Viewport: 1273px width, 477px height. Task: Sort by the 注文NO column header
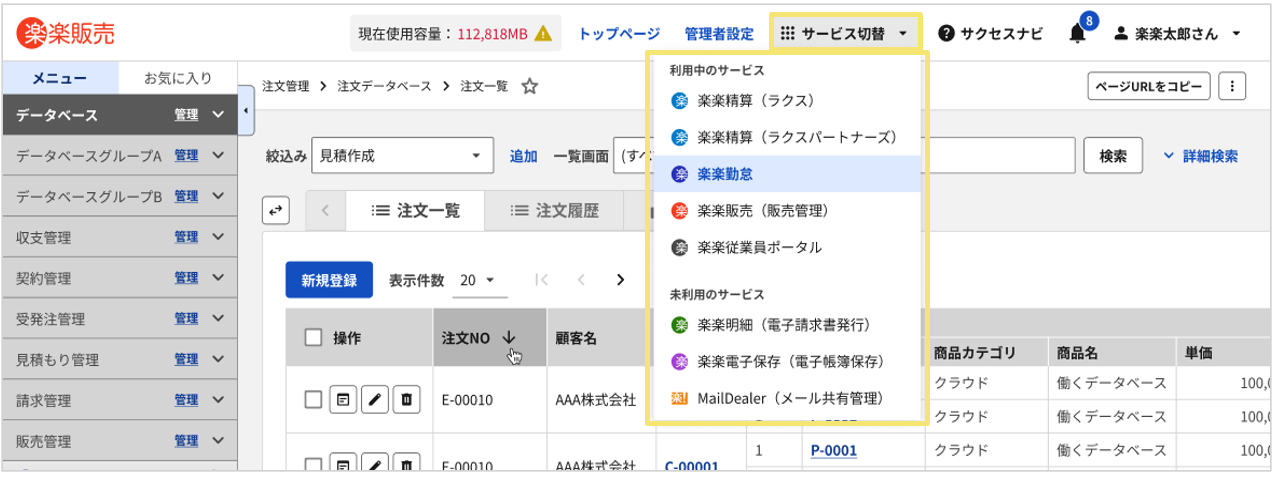pyautogui.click(x=489, y=338)
